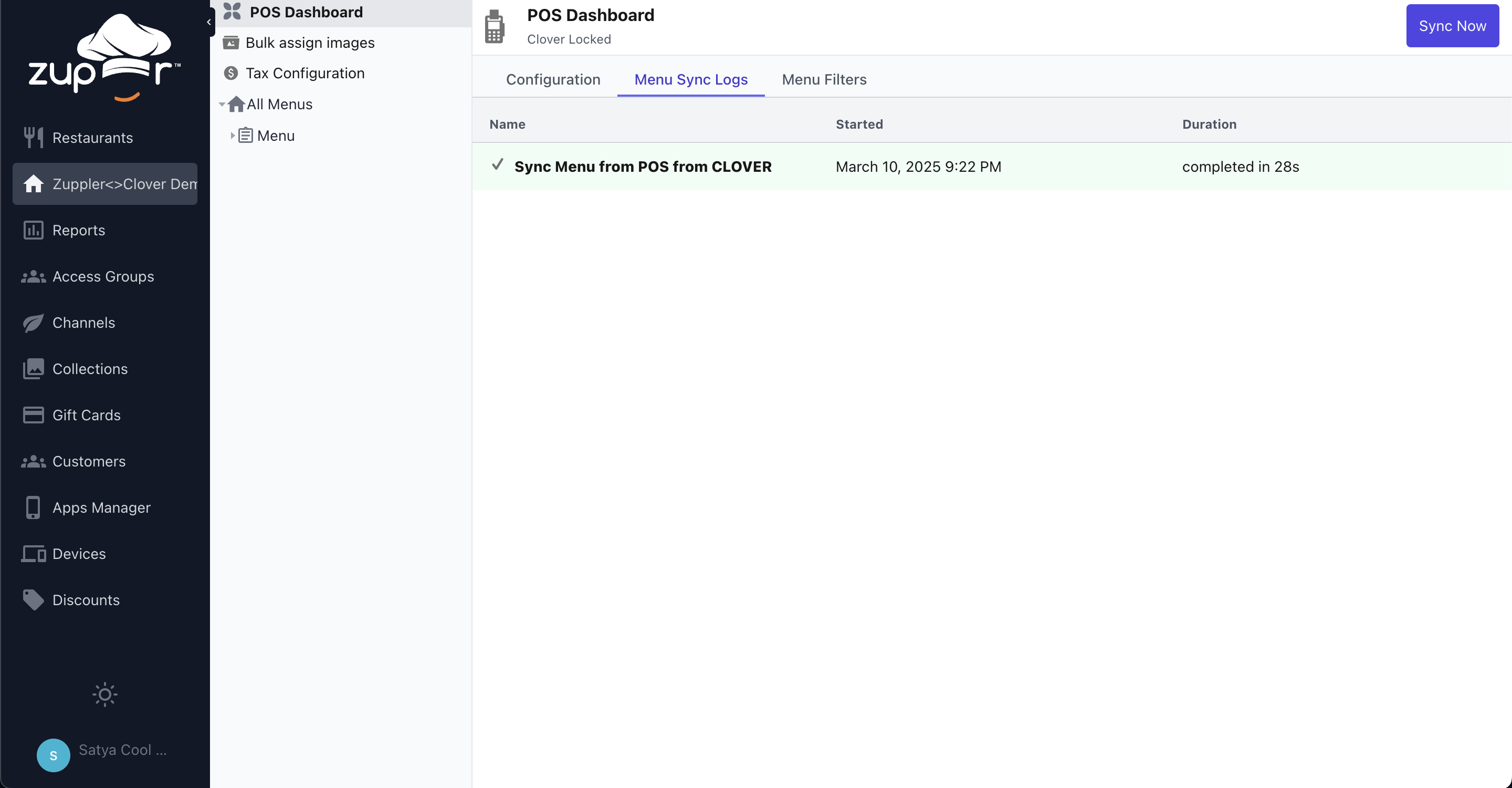Collapse the sidebar with chevron arrow
Image resolution: width=1512 pixels, height=788 pixels.
click(209, 22)
